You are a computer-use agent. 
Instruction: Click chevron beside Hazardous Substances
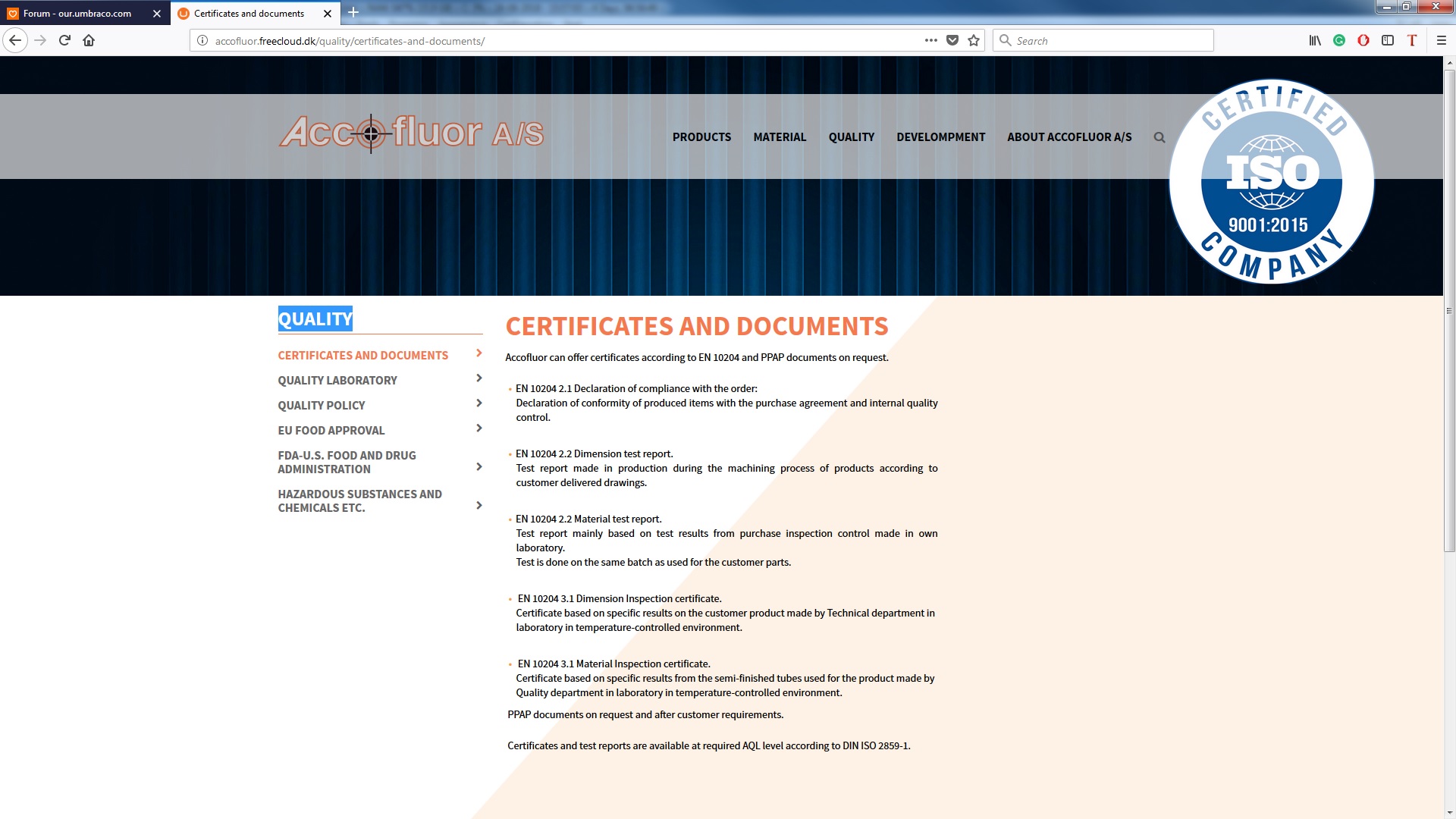click(479, 506)
